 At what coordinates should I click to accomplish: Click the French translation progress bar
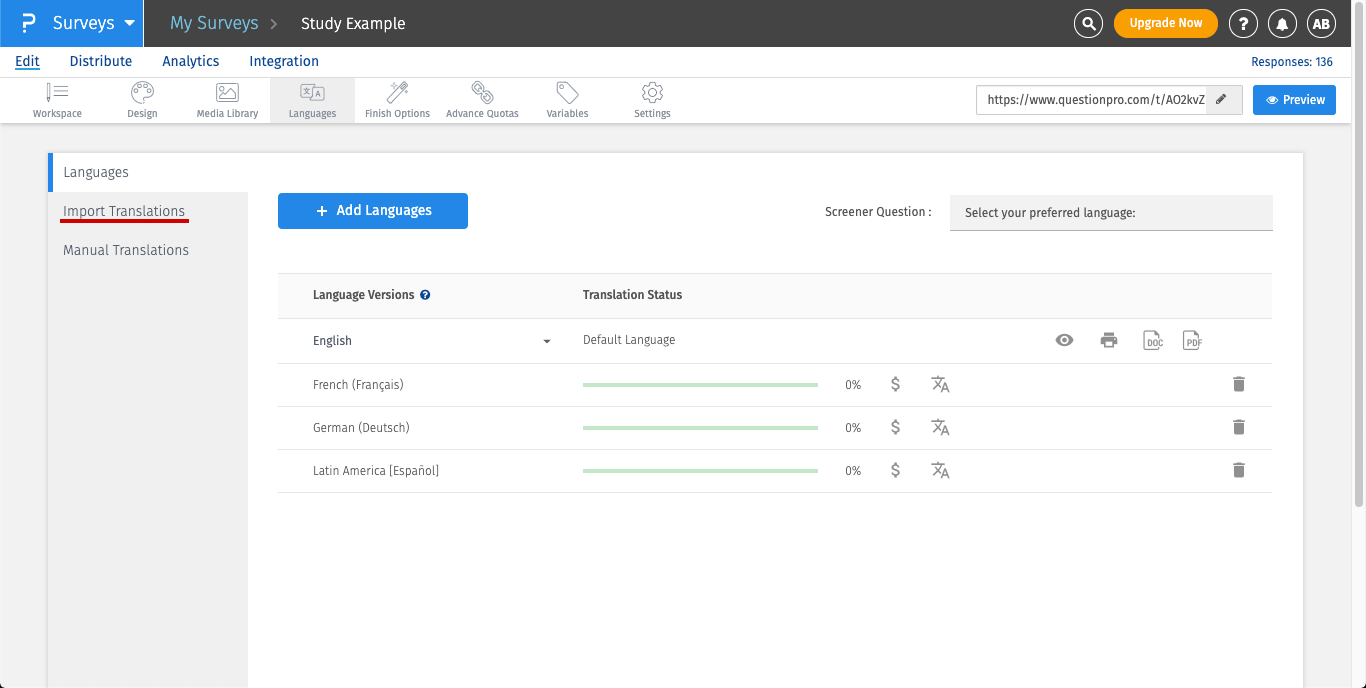click(699, 384)
